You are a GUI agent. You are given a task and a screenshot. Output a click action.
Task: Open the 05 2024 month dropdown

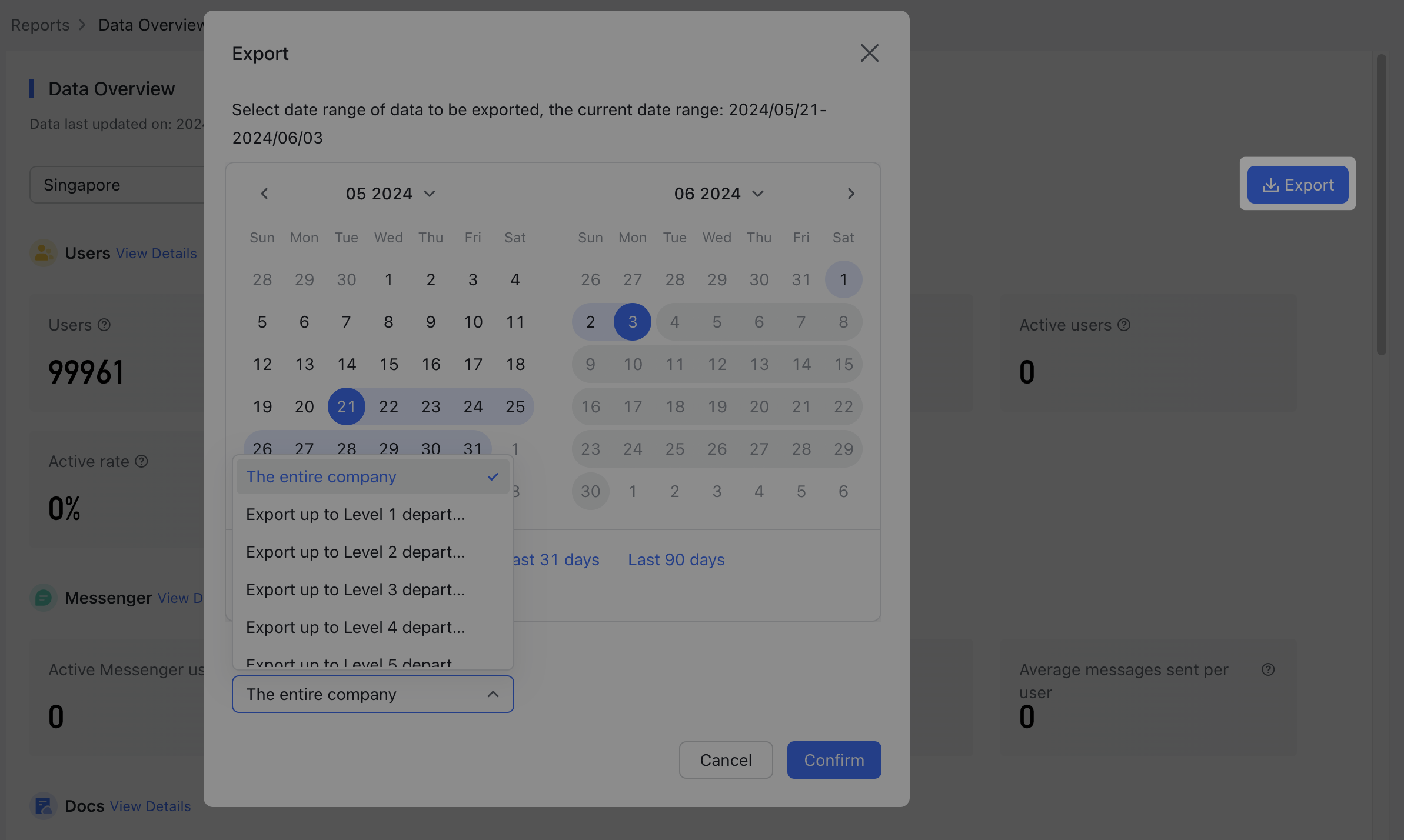[390, 194]
